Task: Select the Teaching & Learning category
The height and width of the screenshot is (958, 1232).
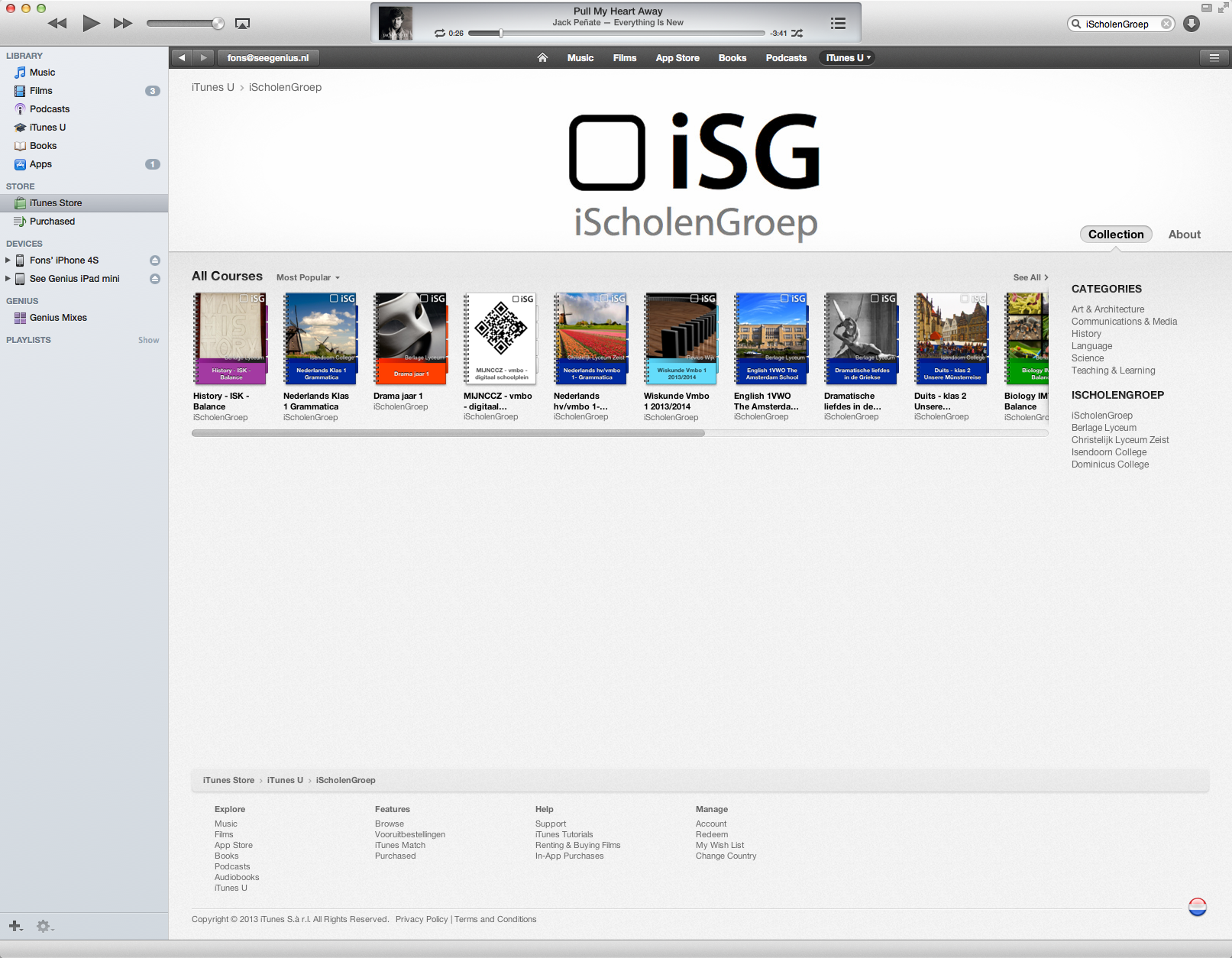Action: click(x=1113, y=371)
